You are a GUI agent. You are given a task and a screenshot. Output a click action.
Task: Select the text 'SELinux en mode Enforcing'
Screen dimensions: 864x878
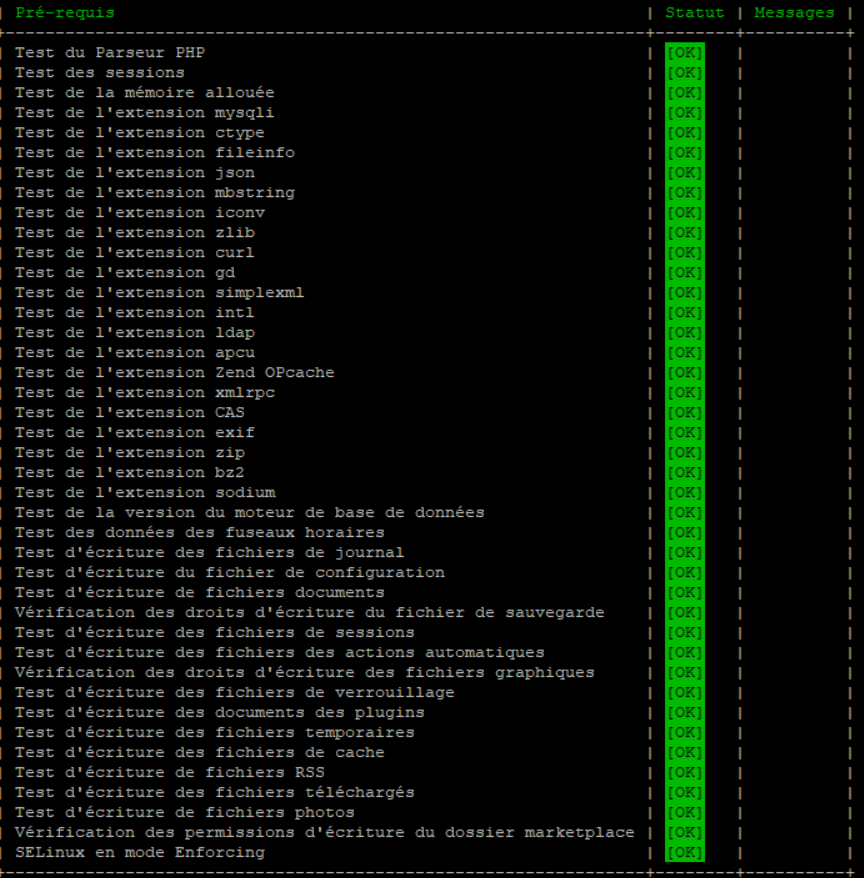[139, 852]
